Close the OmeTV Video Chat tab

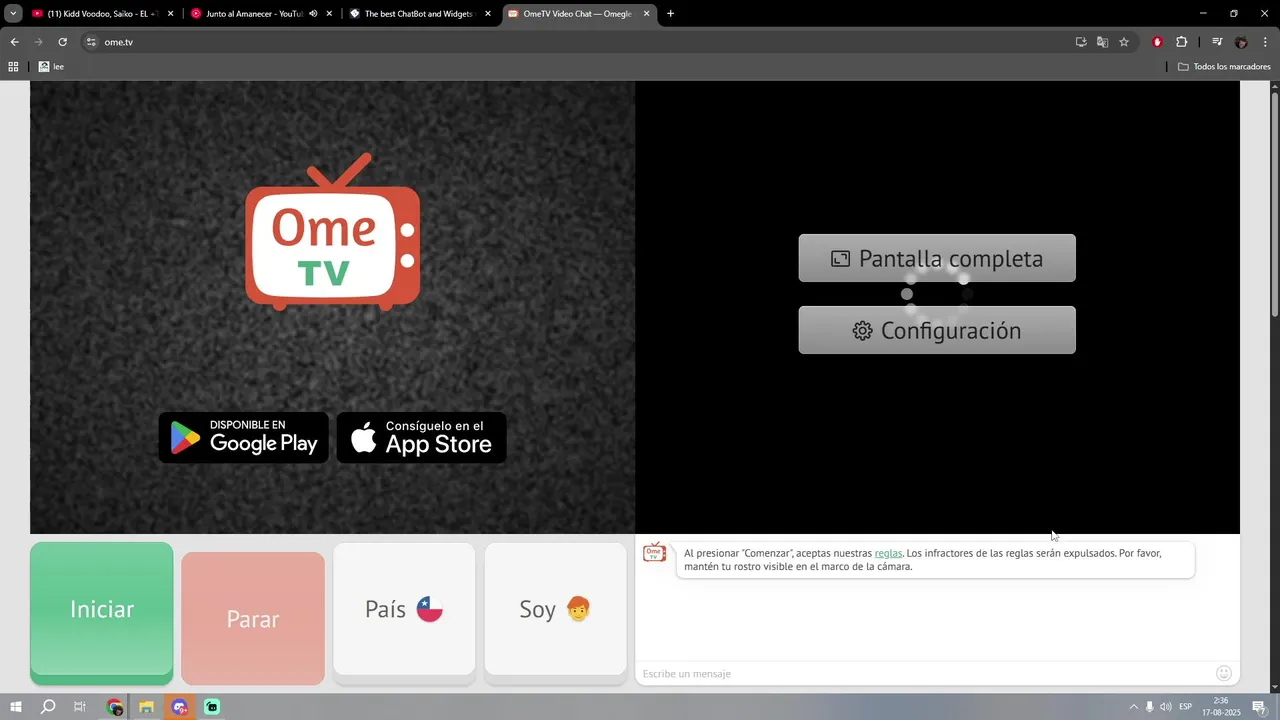pos(646,14)
